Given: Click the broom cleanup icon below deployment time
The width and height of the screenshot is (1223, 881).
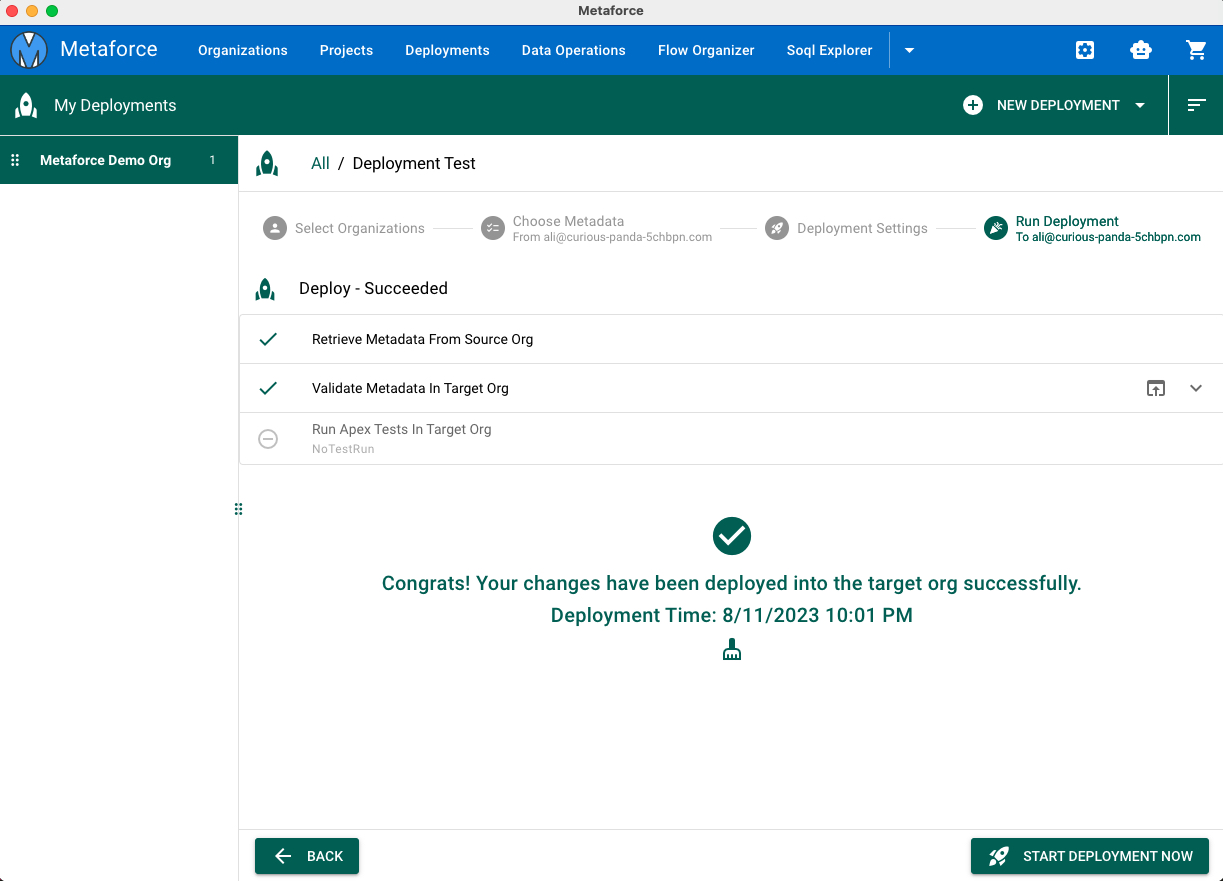Looking at the screenshot, I should coord(732,650).
